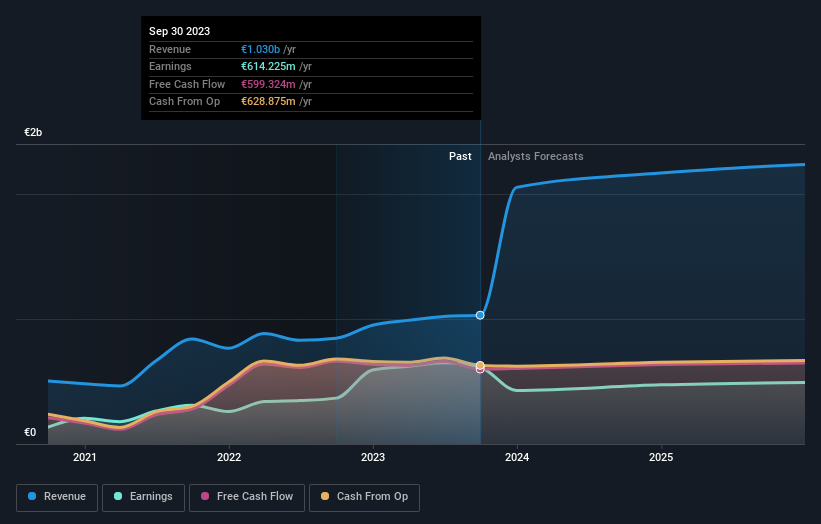Click the €599.324m free cash flow value
821x524 pixels.
[268, 84]
